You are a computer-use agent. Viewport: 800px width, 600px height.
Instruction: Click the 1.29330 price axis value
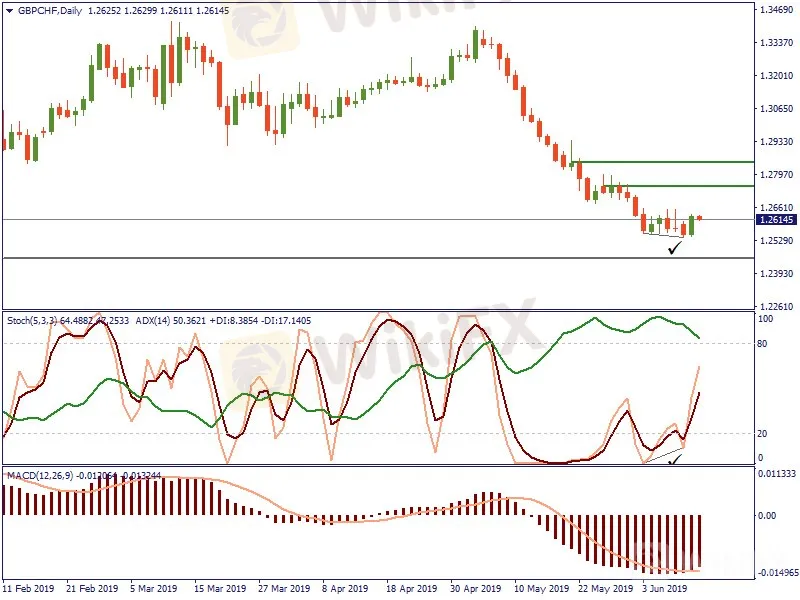coord(777,141)
